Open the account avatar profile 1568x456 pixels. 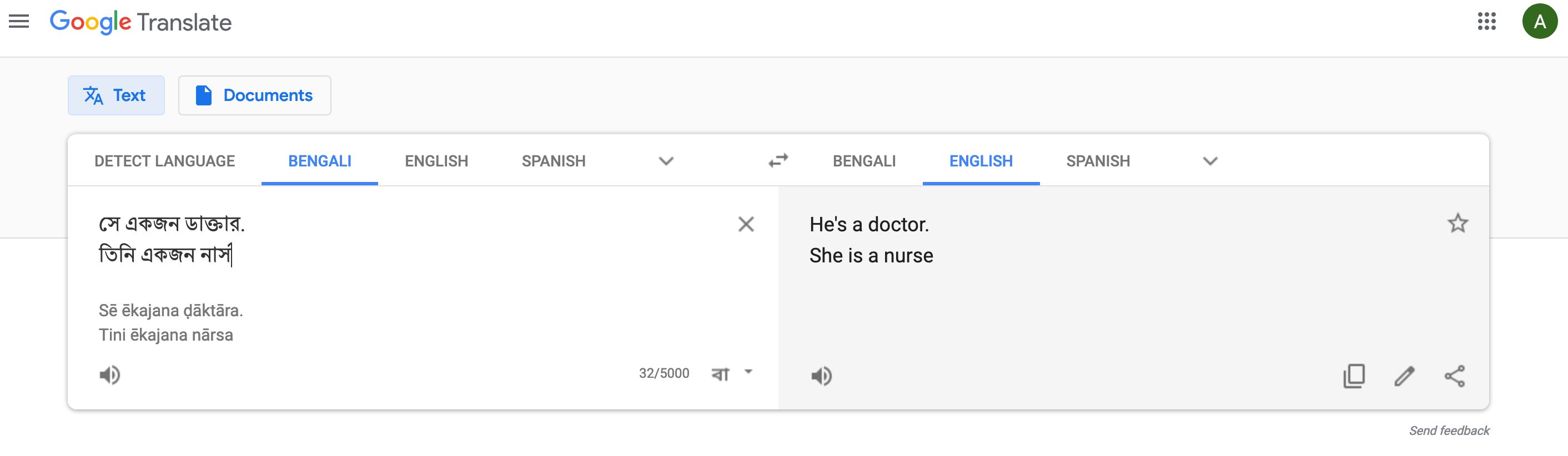pos(1539,22)
